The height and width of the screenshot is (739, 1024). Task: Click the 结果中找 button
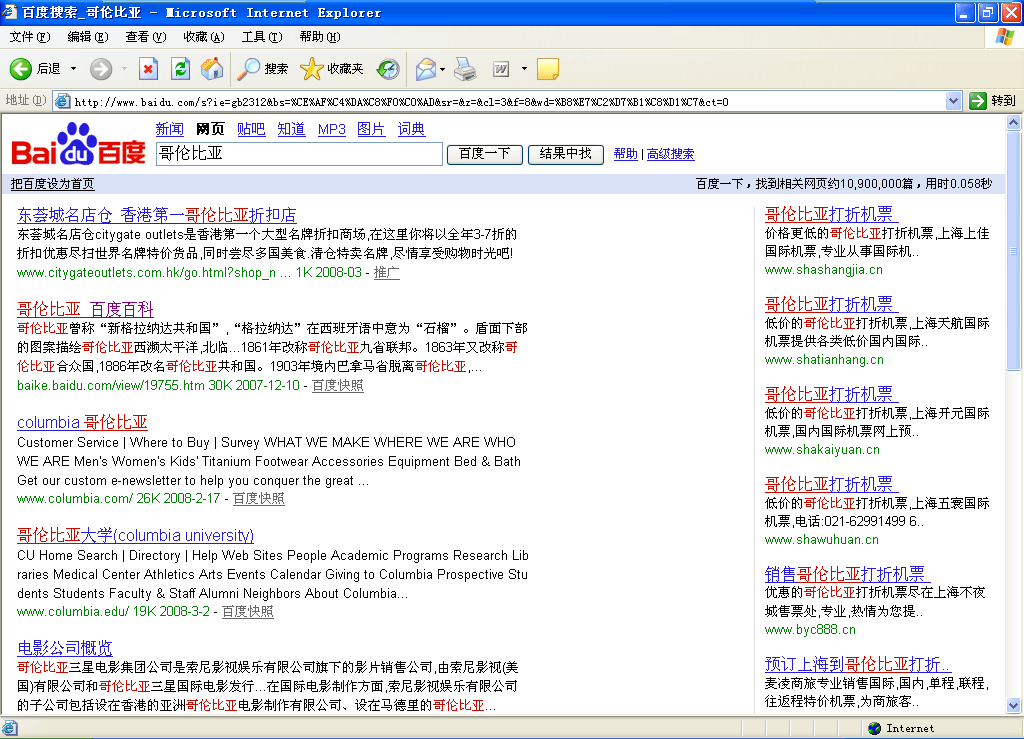(x=566, y=154)
